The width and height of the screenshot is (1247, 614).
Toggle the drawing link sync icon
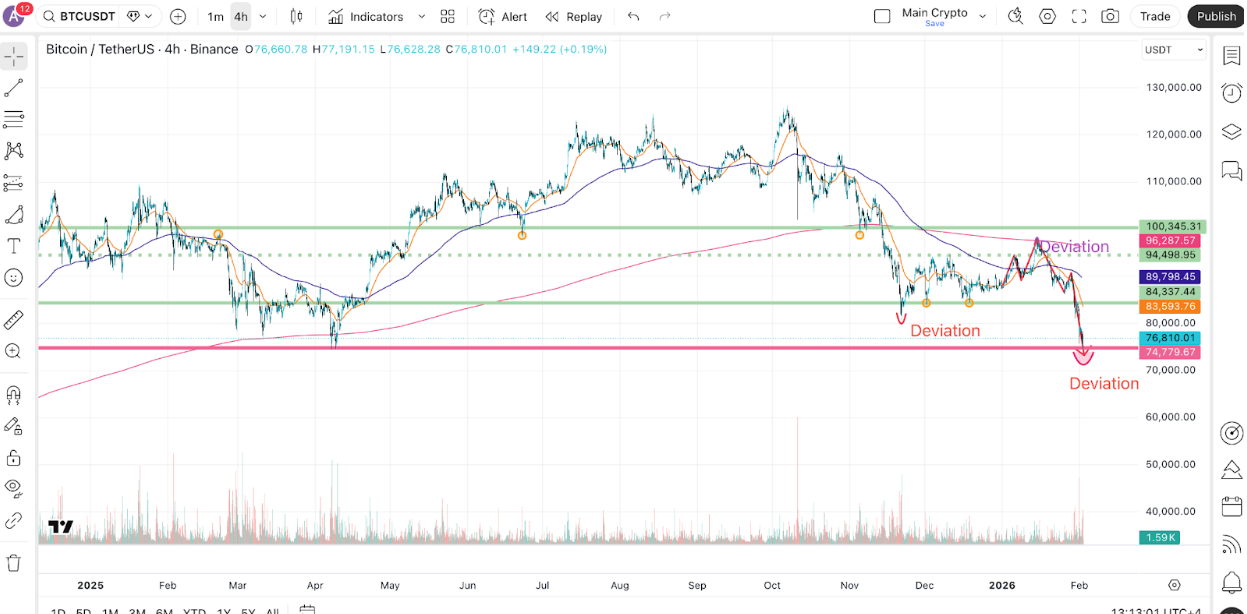pyautogui.click(x=14, y=520)
